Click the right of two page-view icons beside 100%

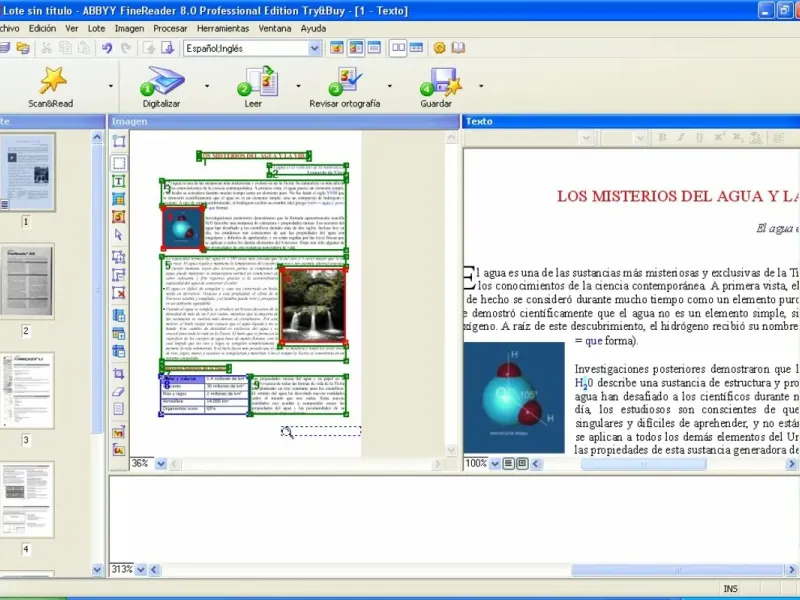coord(522,464)
